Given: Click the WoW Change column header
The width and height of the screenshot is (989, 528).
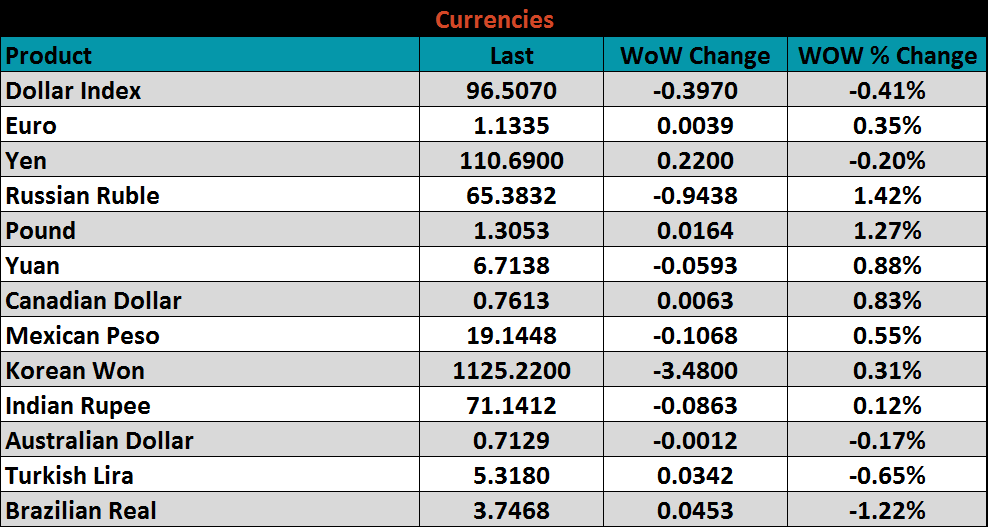Looking at the screenshot, I should (695, 56).
